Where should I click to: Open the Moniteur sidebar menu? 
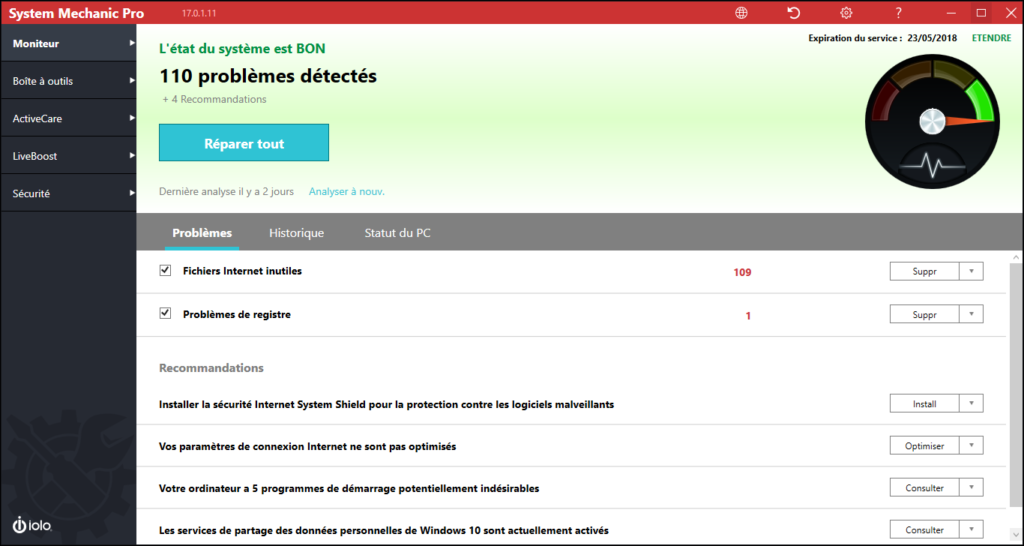click(68, 43)
